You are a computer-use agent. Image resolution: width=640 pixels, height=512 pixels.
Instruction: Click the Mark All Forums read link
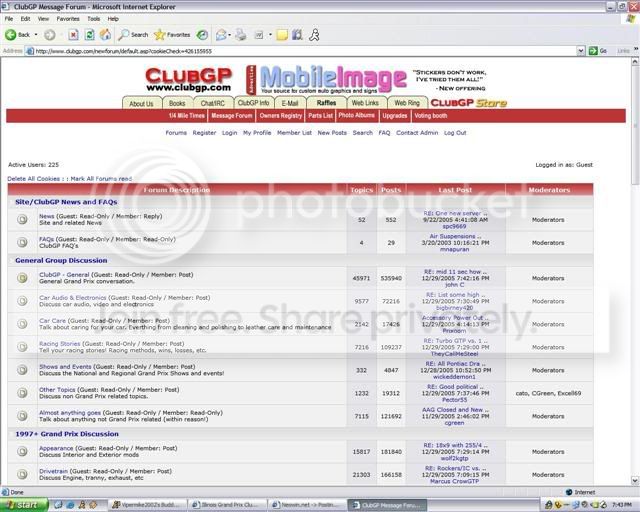point(101,179)
